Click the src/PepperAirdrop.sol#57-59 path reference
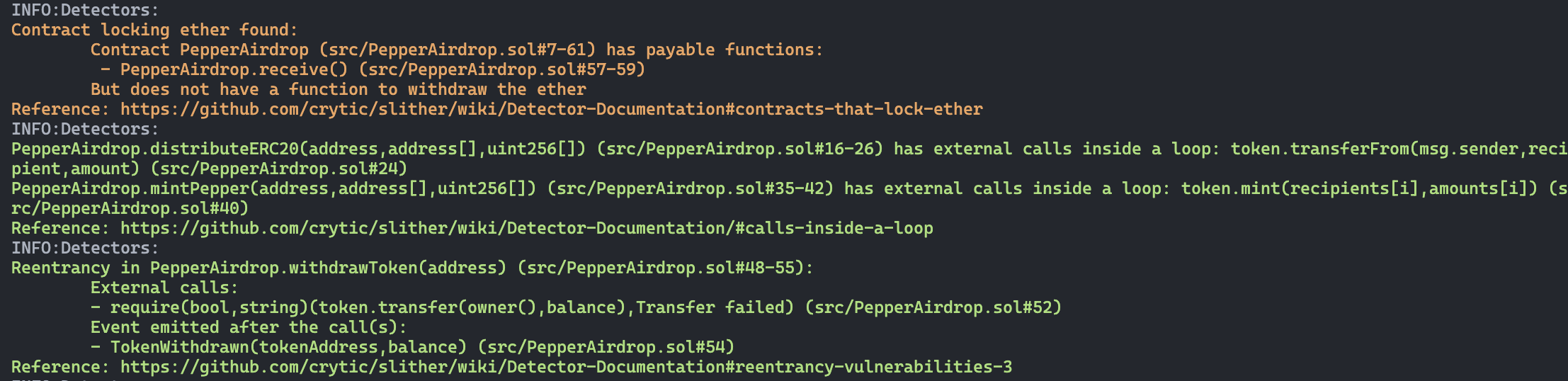 pos(502,69)
